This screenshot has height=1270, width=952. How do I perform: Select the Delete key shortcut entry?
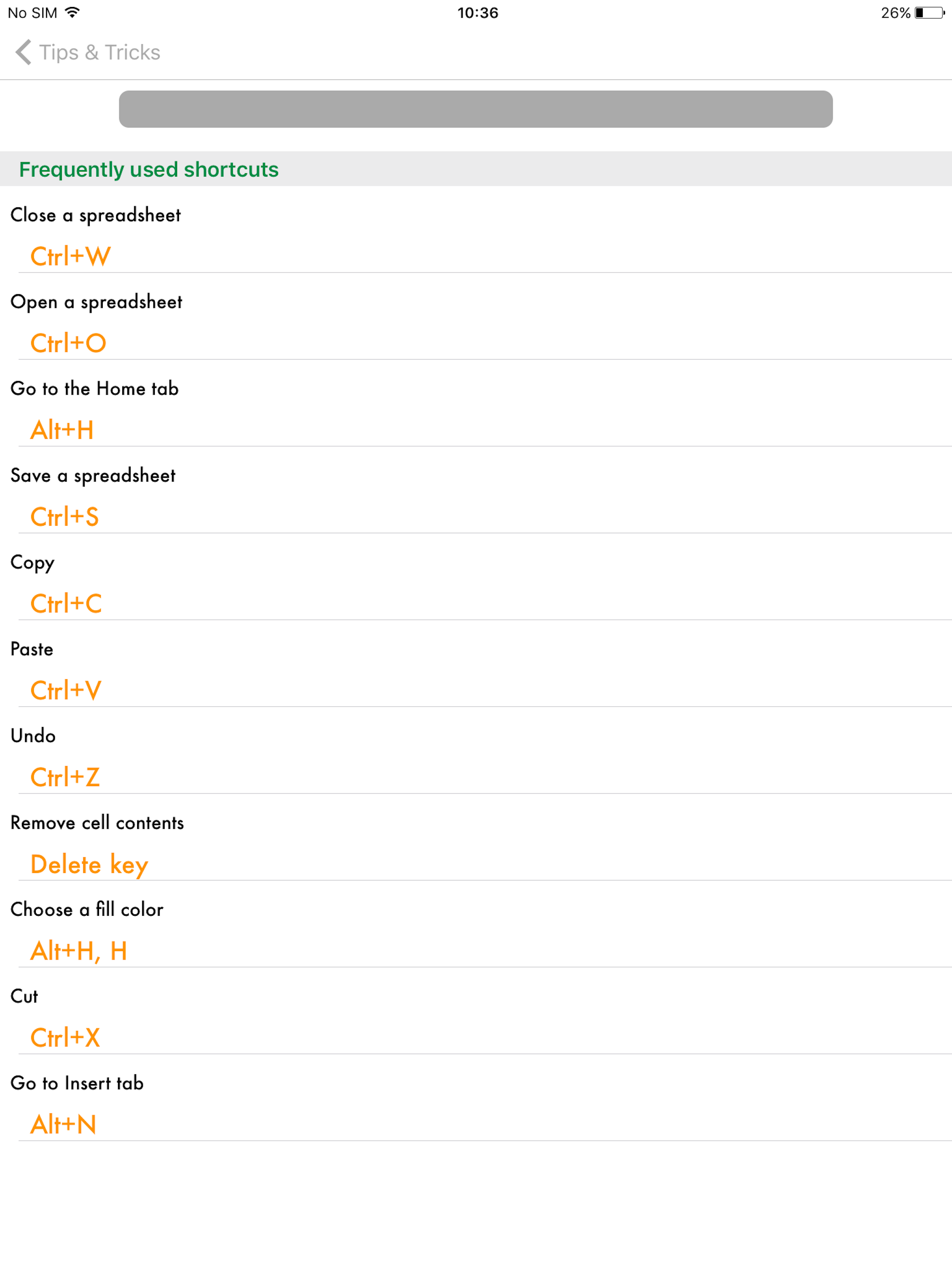coord(89,864)
